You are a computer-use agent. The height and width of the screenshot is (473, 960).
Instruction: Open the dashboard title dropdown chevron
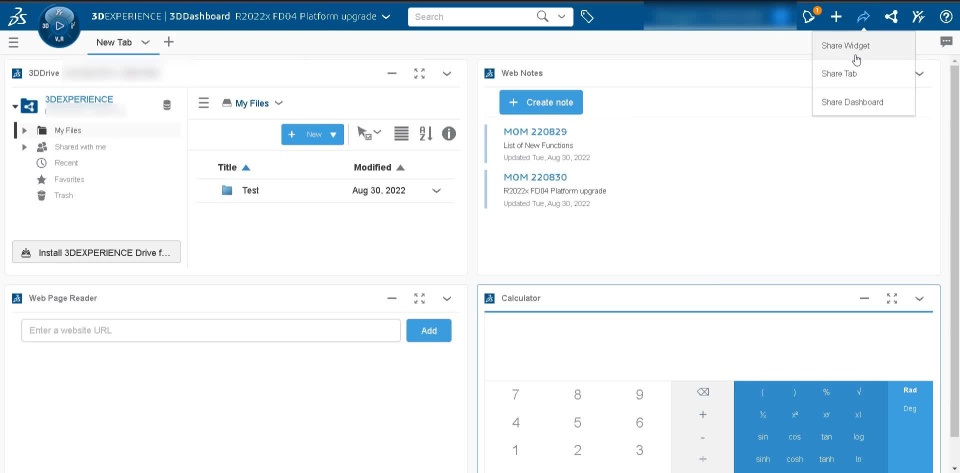tap(386, 17)
